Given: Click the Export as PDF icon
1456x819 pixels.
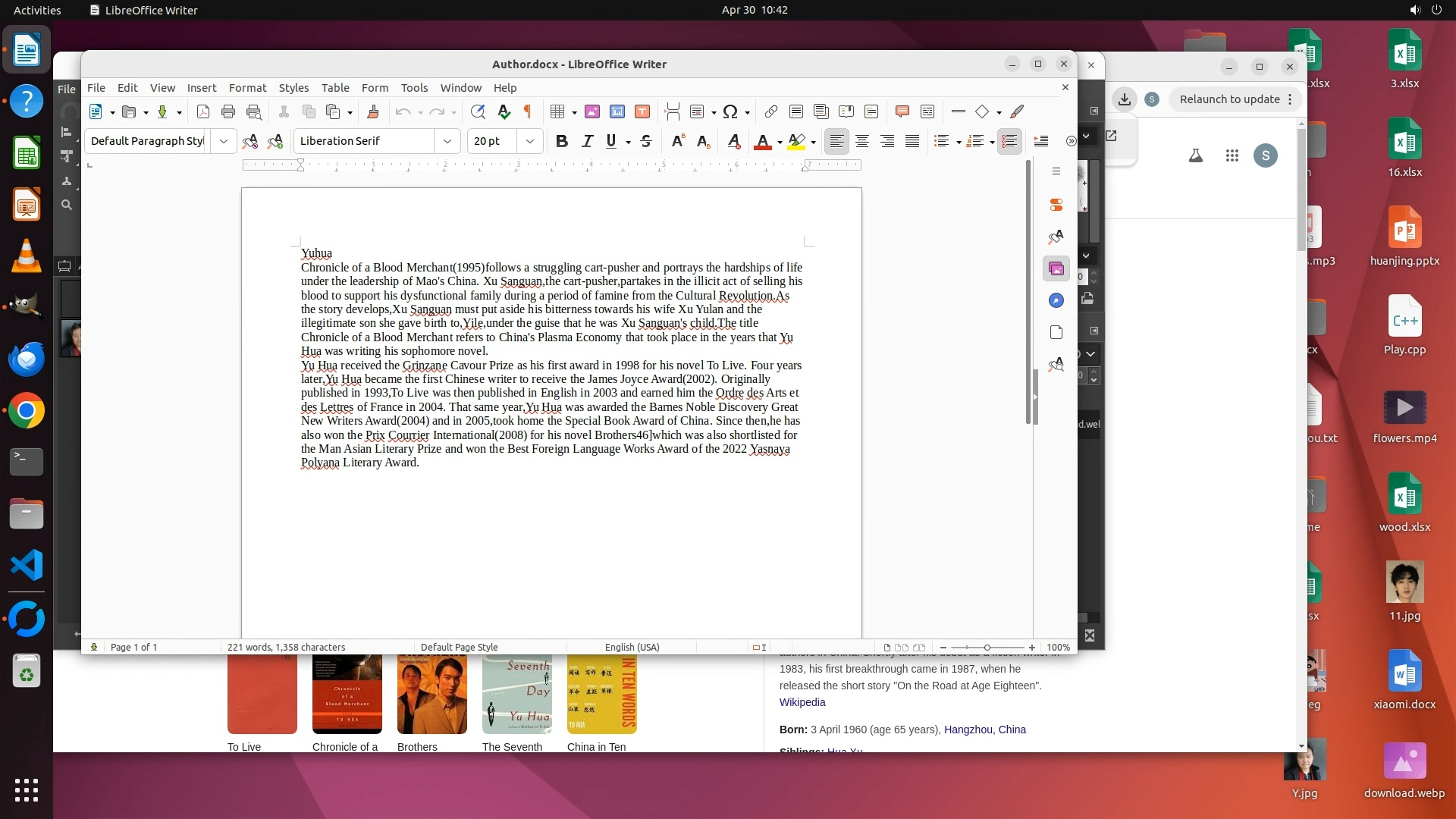Looking at the screenshot, I should pyautogui.click(x=202, y=112).
